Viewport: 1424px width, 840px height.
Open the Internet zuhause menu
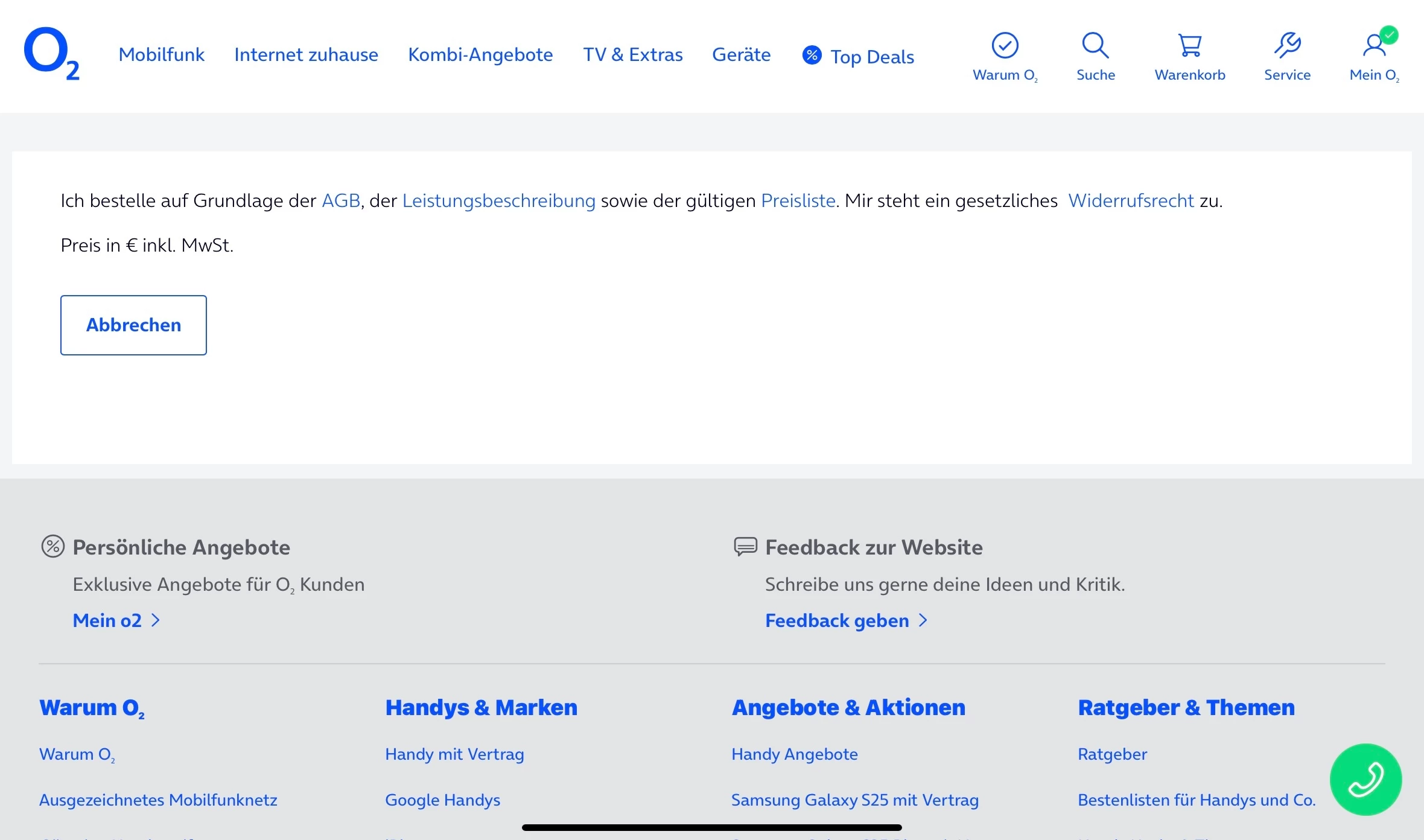pos(306,55)
